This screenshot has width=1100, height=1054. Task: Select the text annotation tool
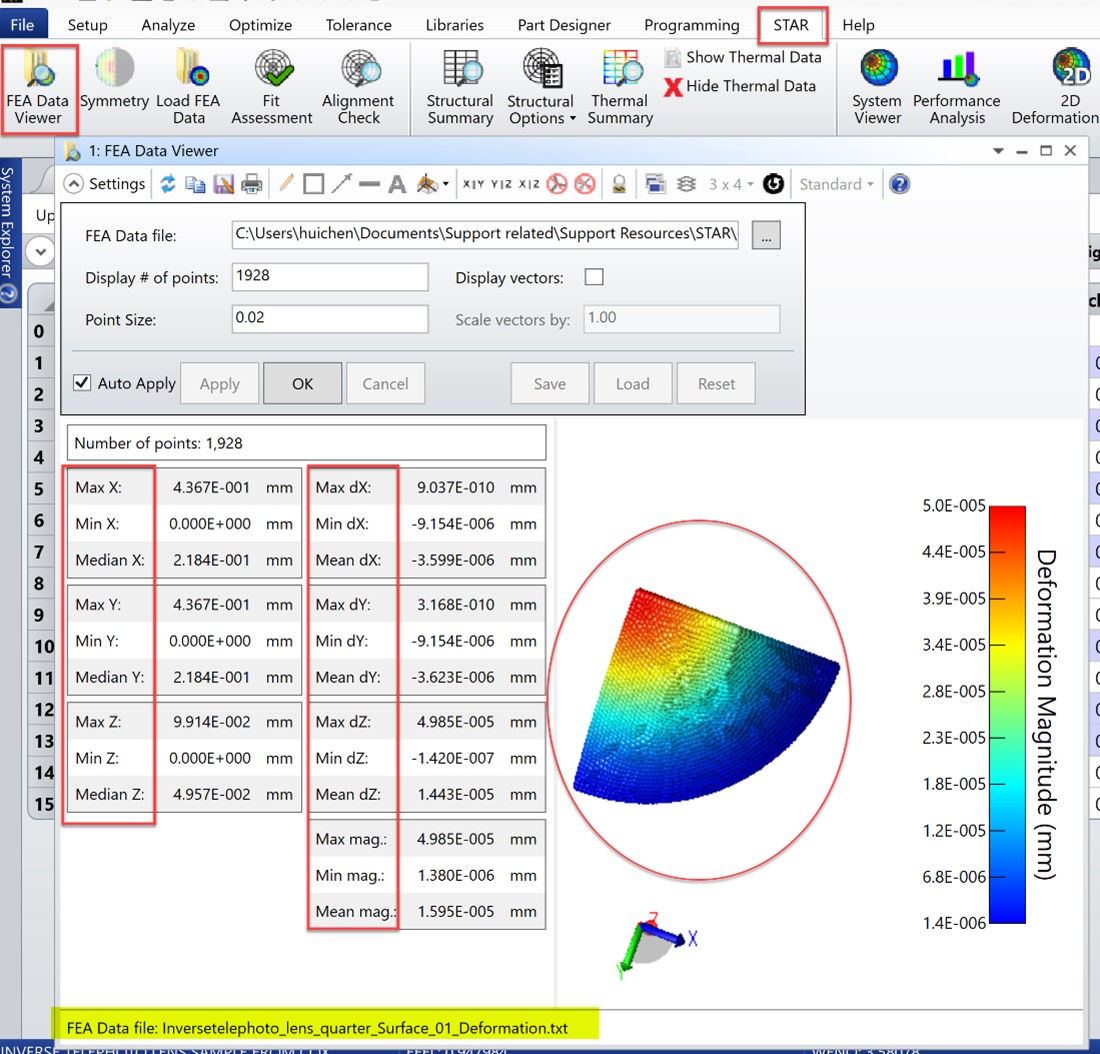397,184
